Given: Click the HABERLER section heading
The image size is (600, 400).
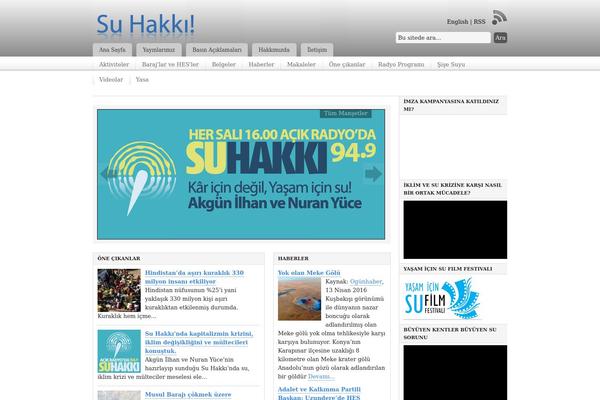Looking at the screenshot, I should 293,258.
